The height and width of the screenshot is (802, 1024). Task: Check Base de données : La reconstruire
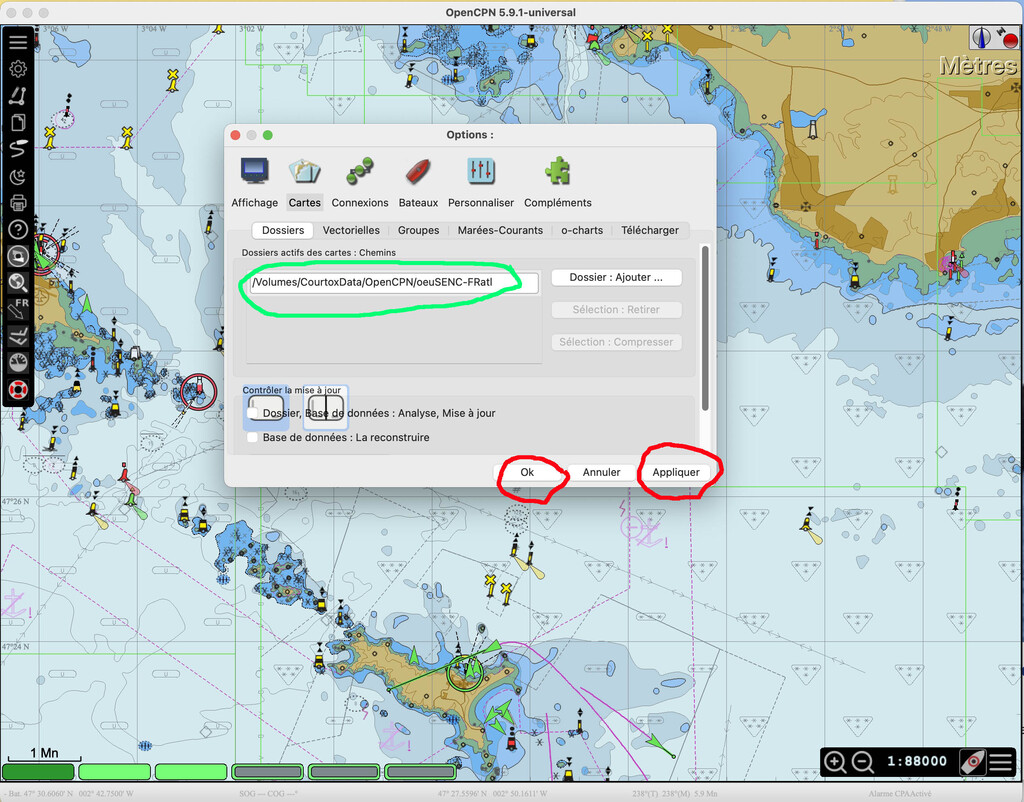253,437
